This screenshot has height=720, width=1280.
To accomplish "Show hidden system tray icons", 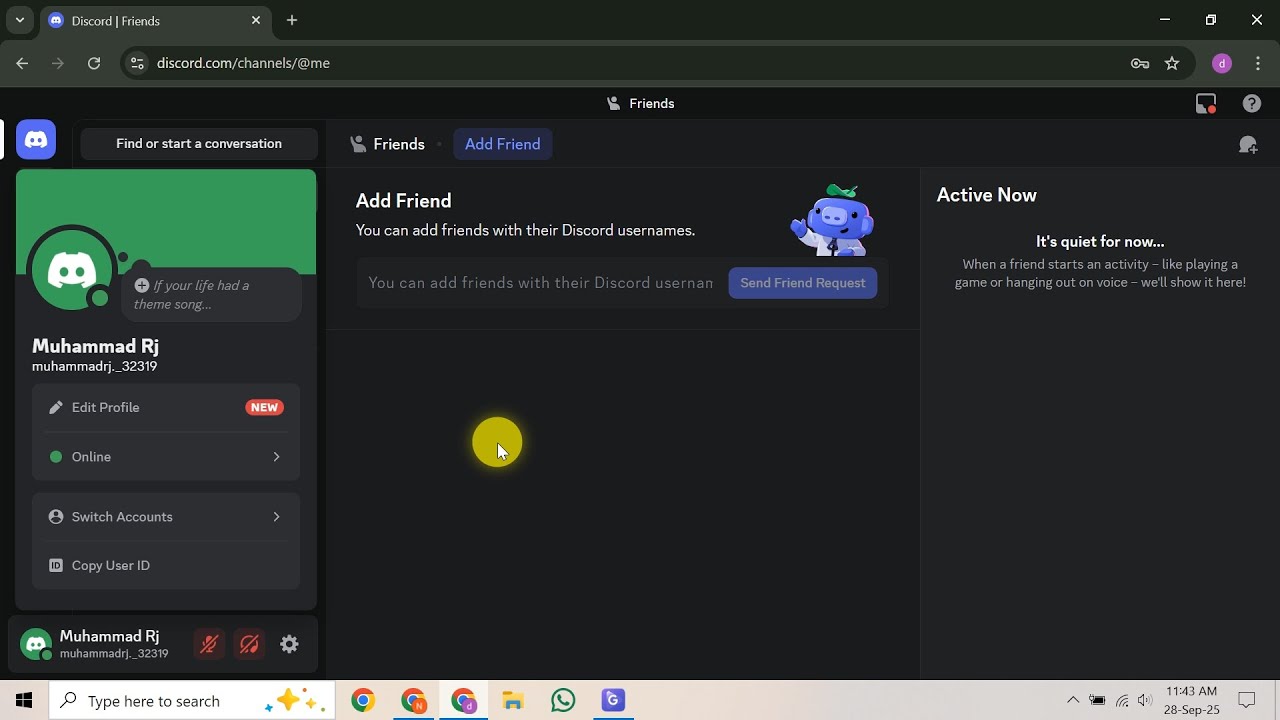I will [1073, 700].
